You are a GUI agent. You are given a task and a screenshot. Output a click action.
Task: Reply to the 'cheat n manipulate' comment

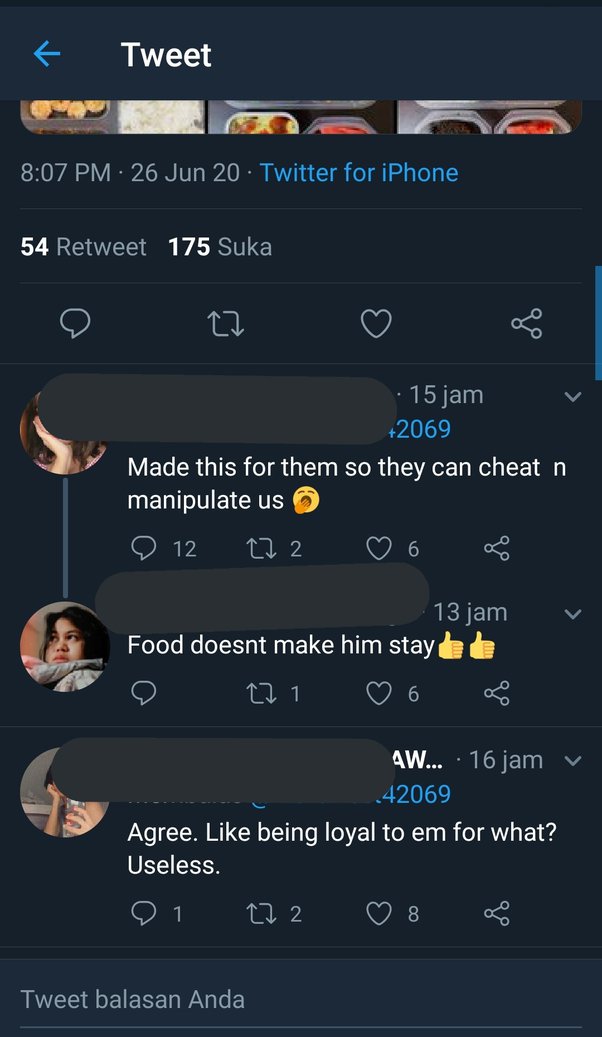pyautogui.click(x=145, y=548)
